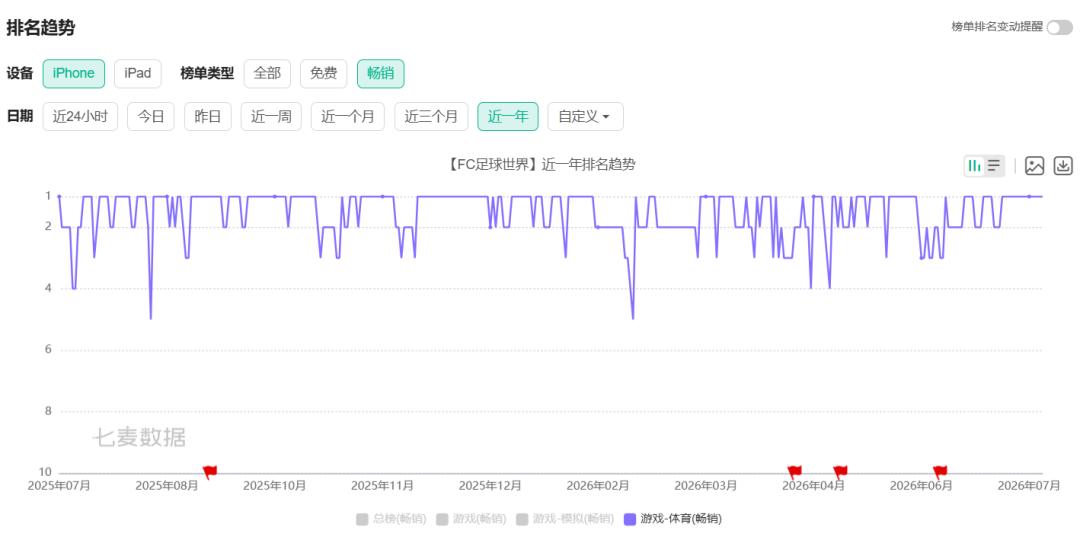The width and height of the screenshot is (1080, 540).
Task: Select 近24小时 date range
Action: coord(80,116)
